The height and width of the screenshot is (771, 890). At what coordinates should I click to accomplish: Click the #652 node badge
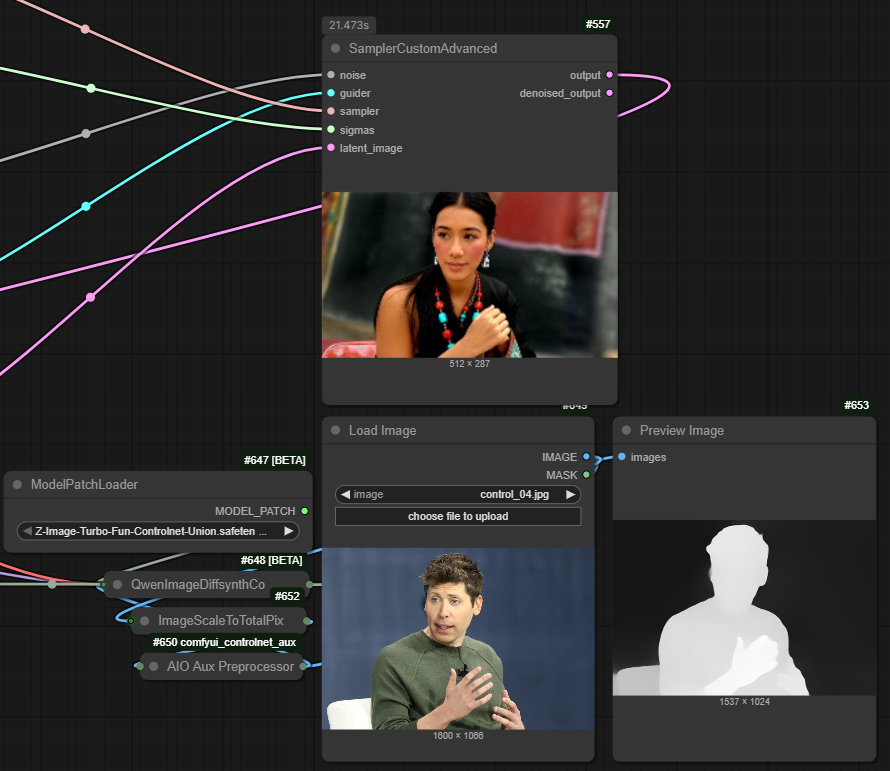(287, 596)
